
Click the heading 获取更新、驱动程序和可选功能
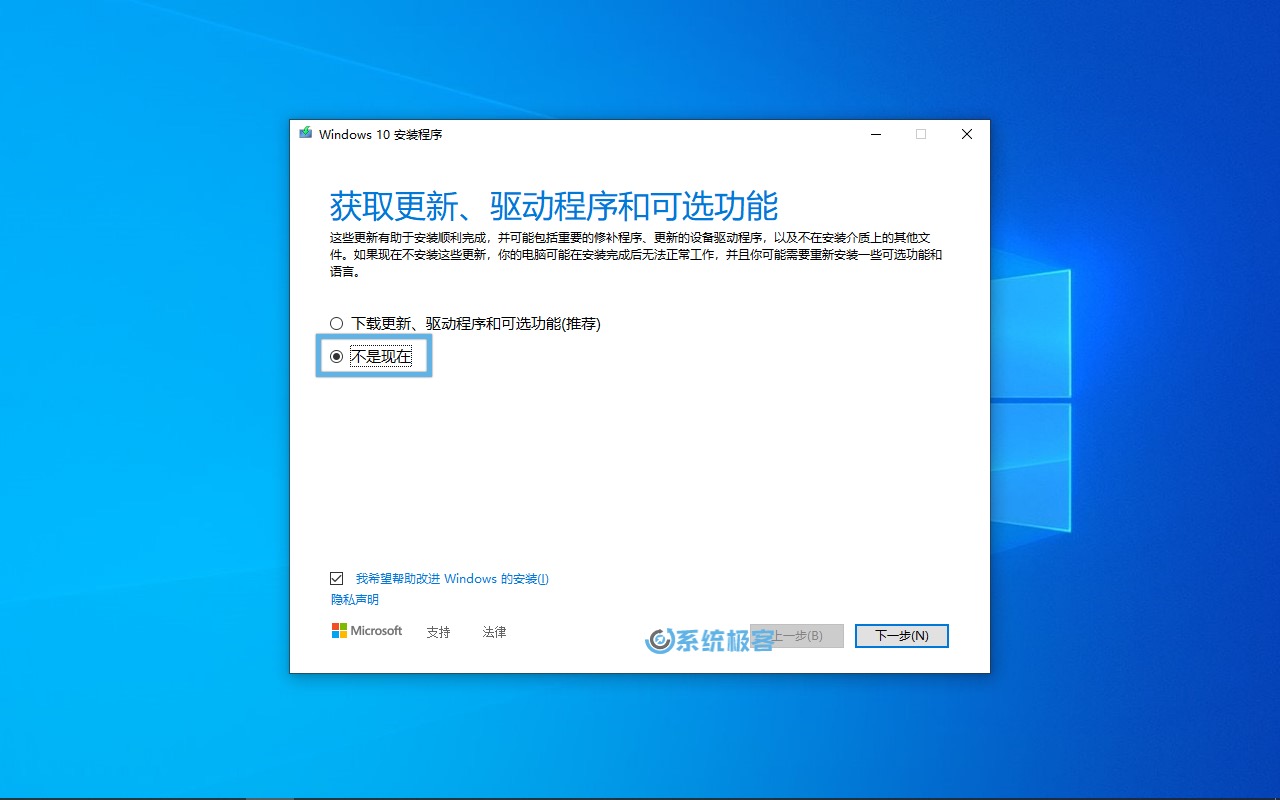coord(554,206)
